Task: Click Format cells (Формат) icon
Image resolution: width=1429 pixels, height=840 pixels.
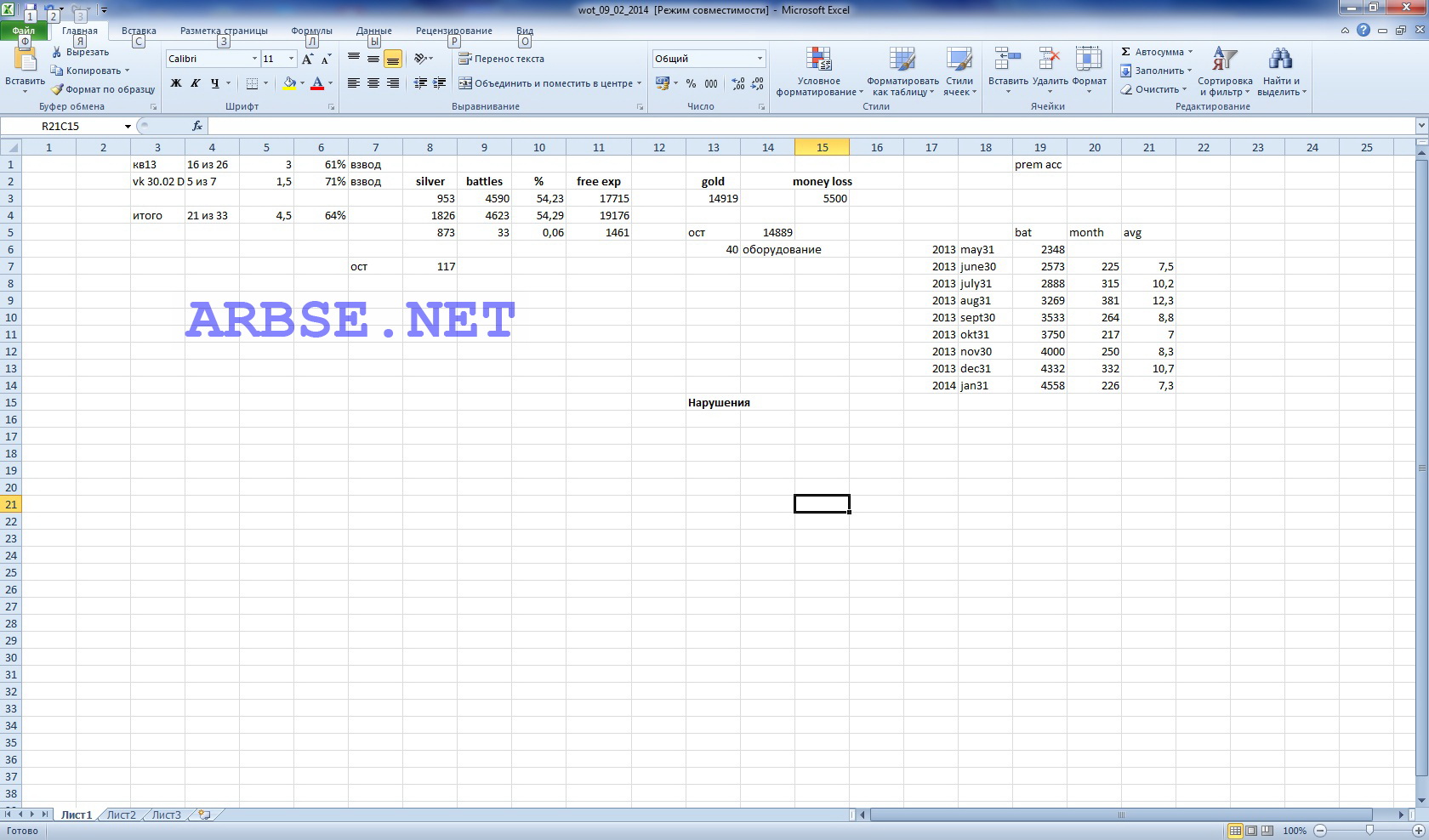Action: (x=1089, y=60)
